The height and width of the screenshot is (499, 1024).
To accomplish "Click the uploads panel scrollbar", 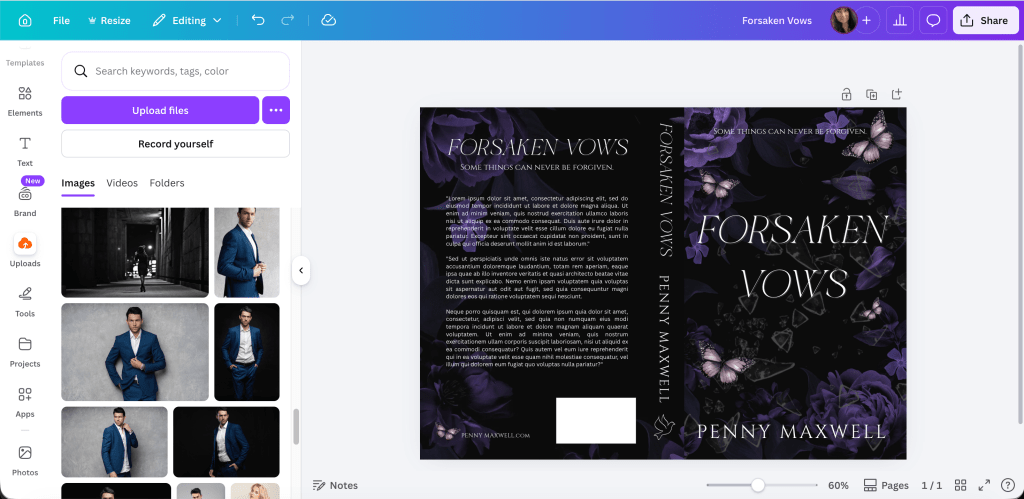I will 296,427.
